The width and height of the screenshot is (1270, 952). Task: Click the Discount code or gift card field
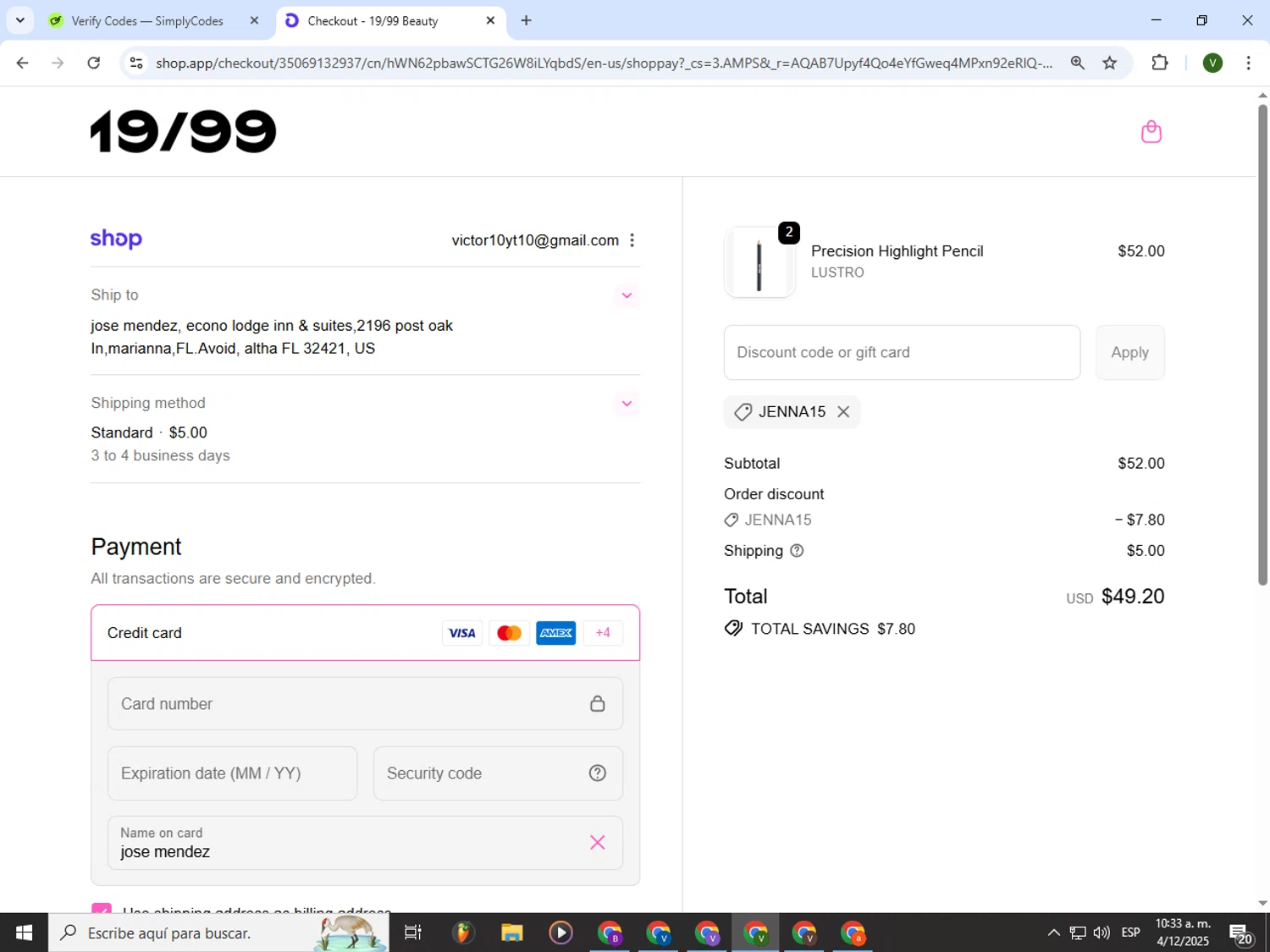(x=902, y=352)
